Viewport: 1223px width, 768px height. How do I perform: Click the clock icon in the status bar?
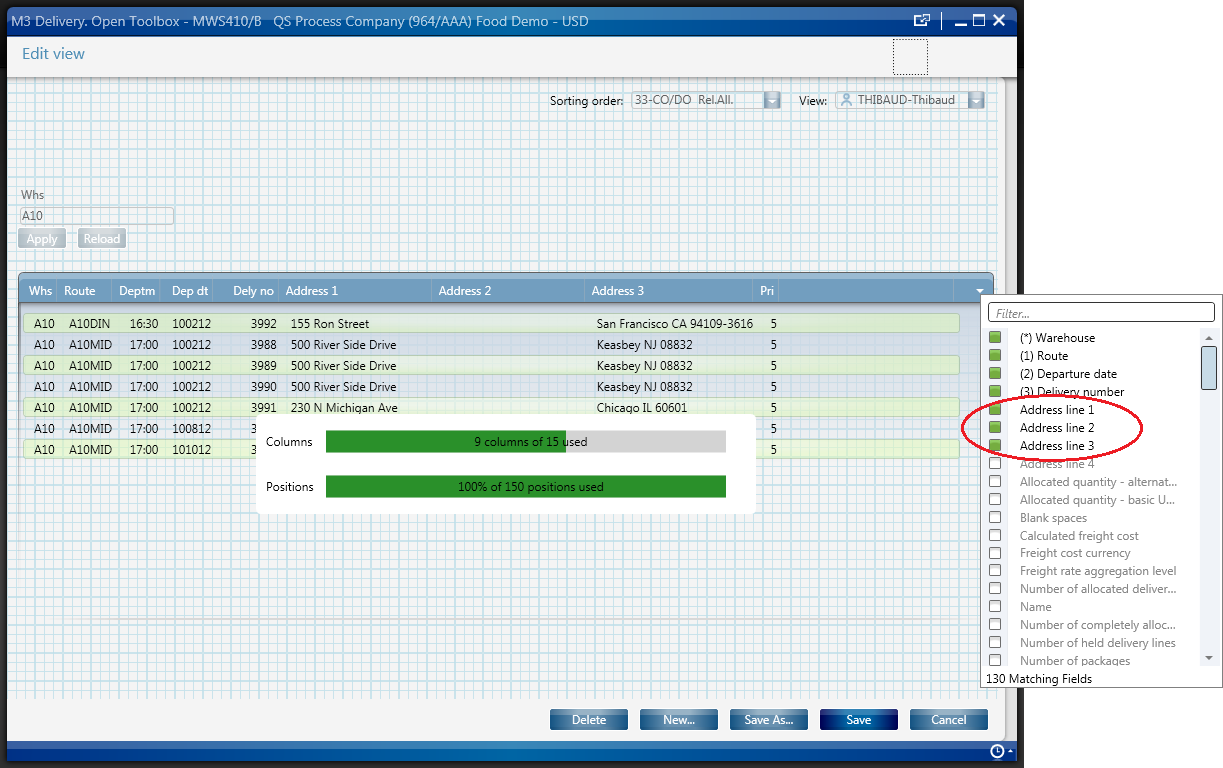(997, 751)
